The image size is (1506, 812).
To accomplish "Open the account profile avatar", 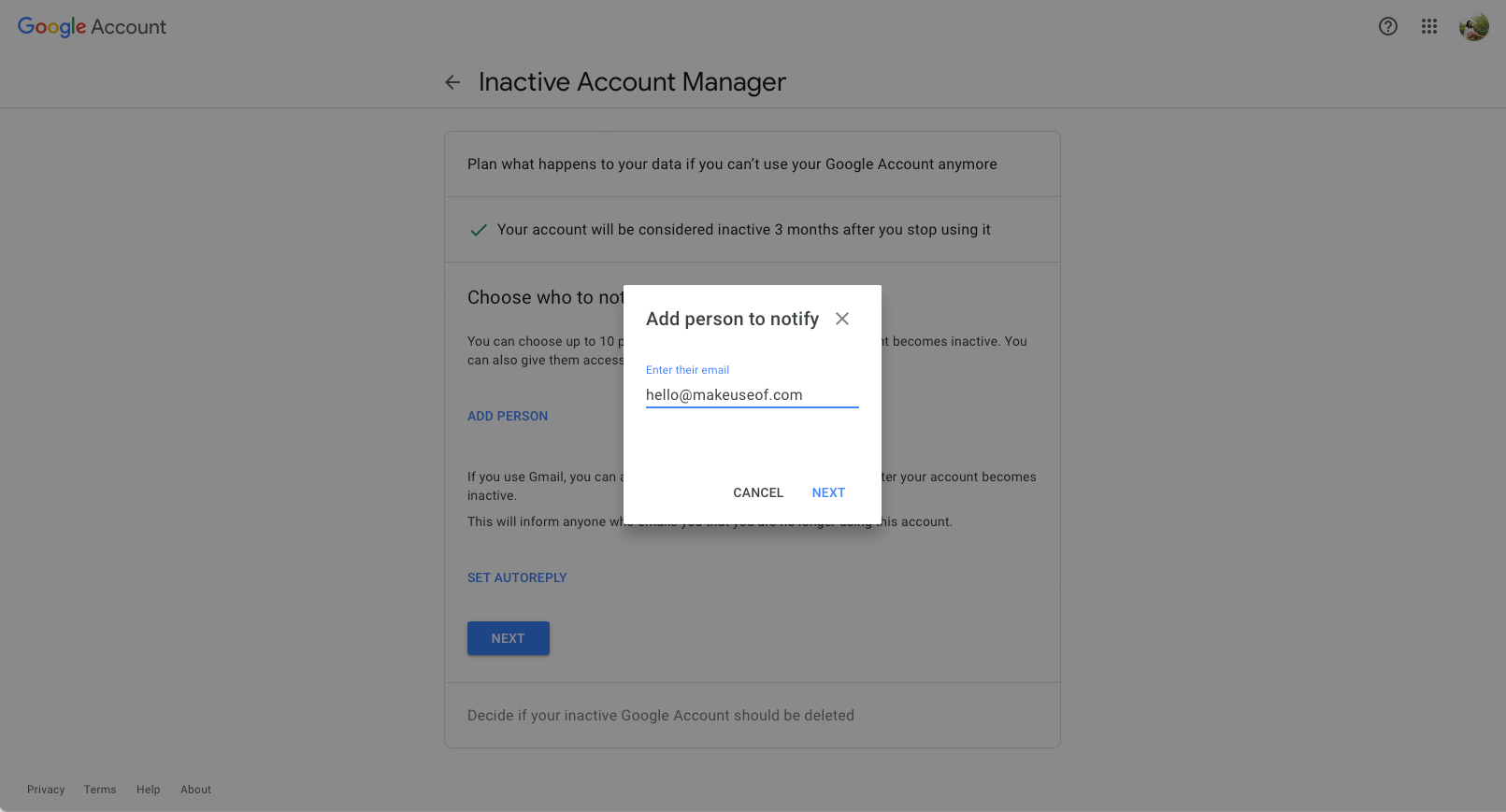I will click(x=1474, y=26).
